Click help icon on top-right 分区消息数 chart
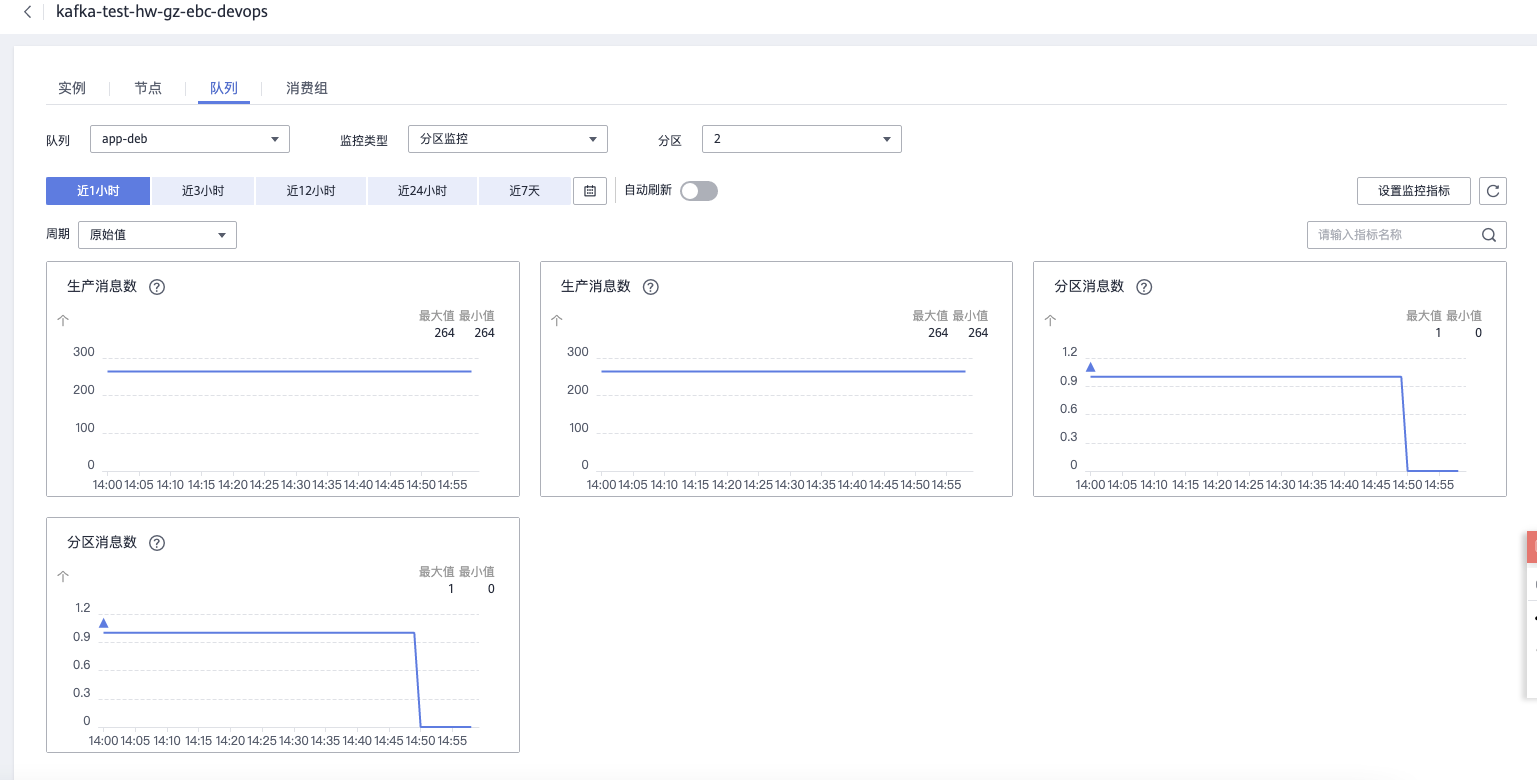Image resolution: width=1537 pixels, height=780 pixels. tap(1144, 287)
